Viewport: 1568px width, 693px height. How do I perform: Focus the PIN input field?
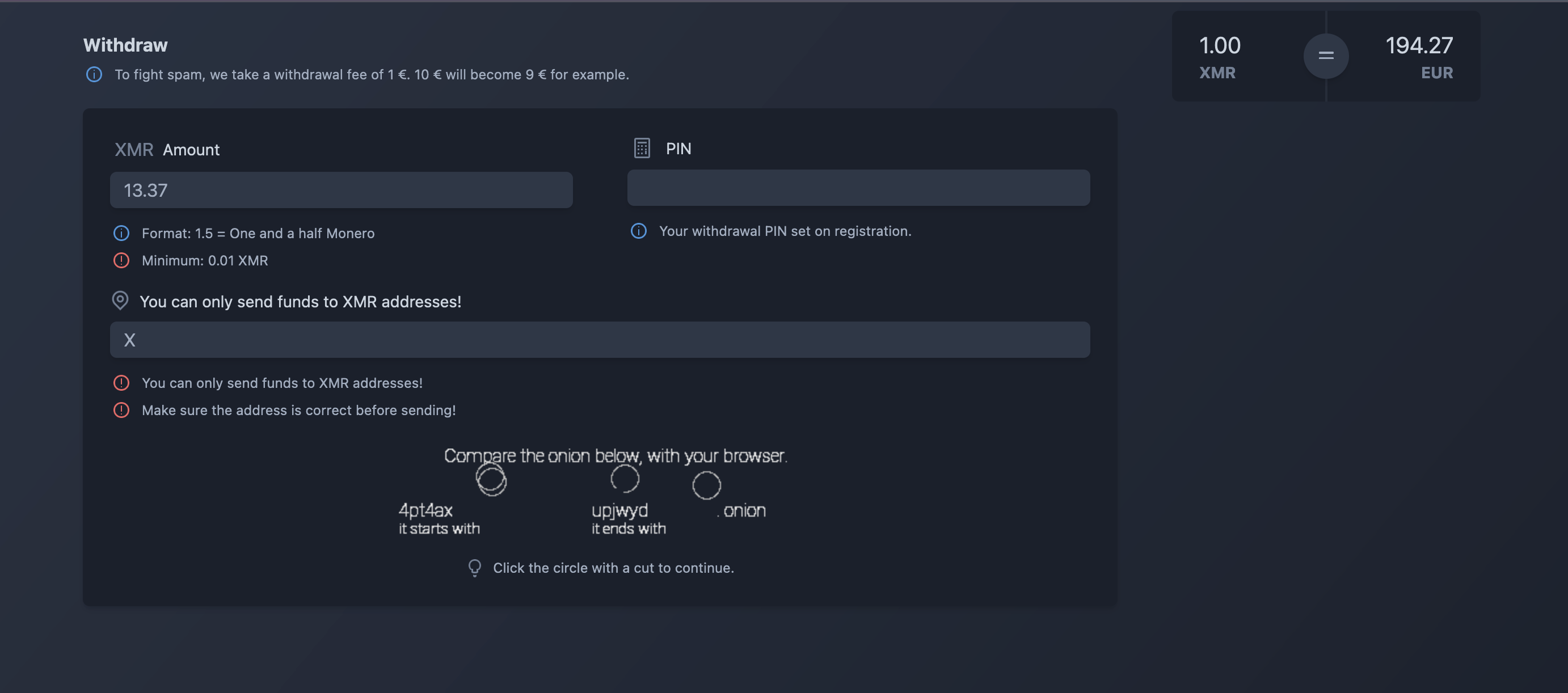tap(858, 188)
